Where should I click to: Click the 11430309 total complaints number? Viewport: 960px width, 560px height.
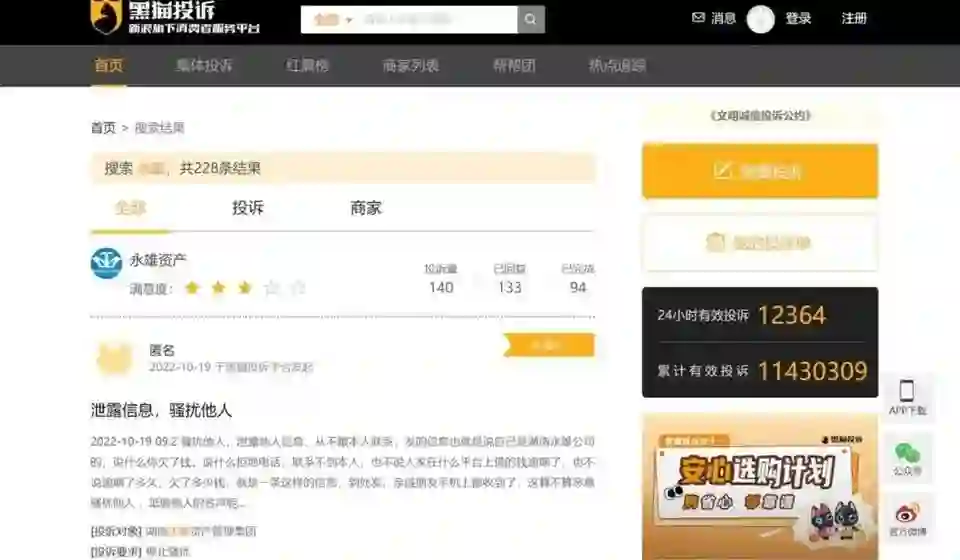[812, 371]
